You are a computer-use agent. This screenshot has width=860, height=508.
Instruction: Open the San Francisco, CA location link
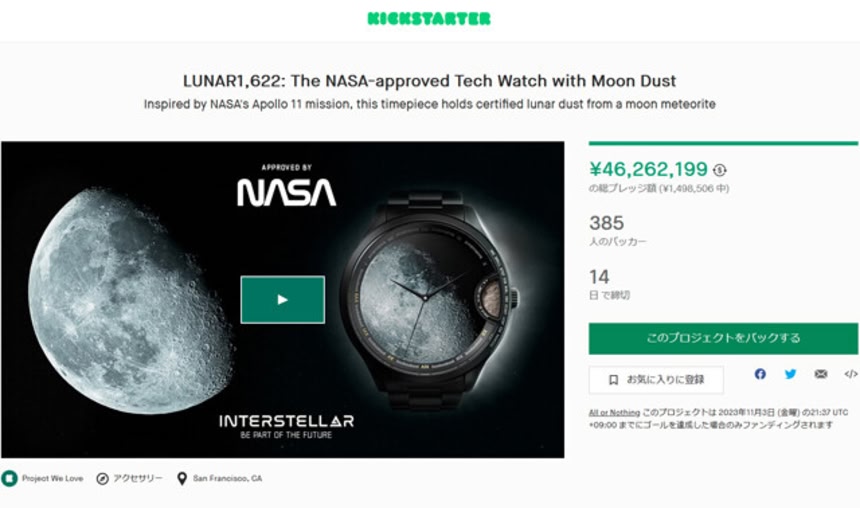tap(227, 478)
